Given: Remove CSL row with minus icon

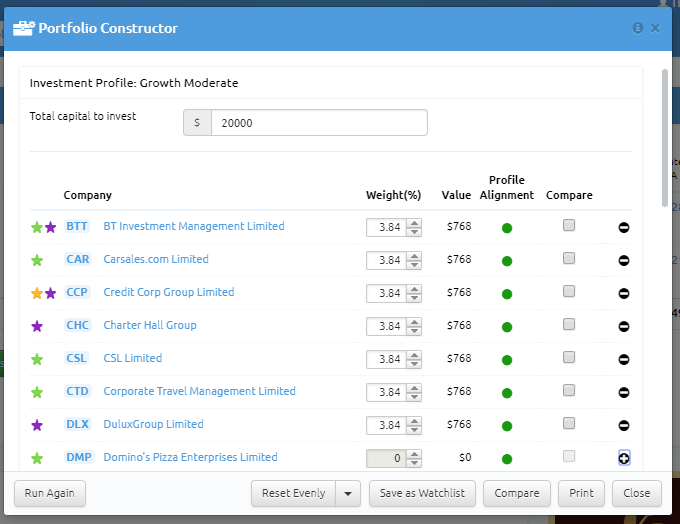Looking at the screenshot, I should (x=624, y=359).
